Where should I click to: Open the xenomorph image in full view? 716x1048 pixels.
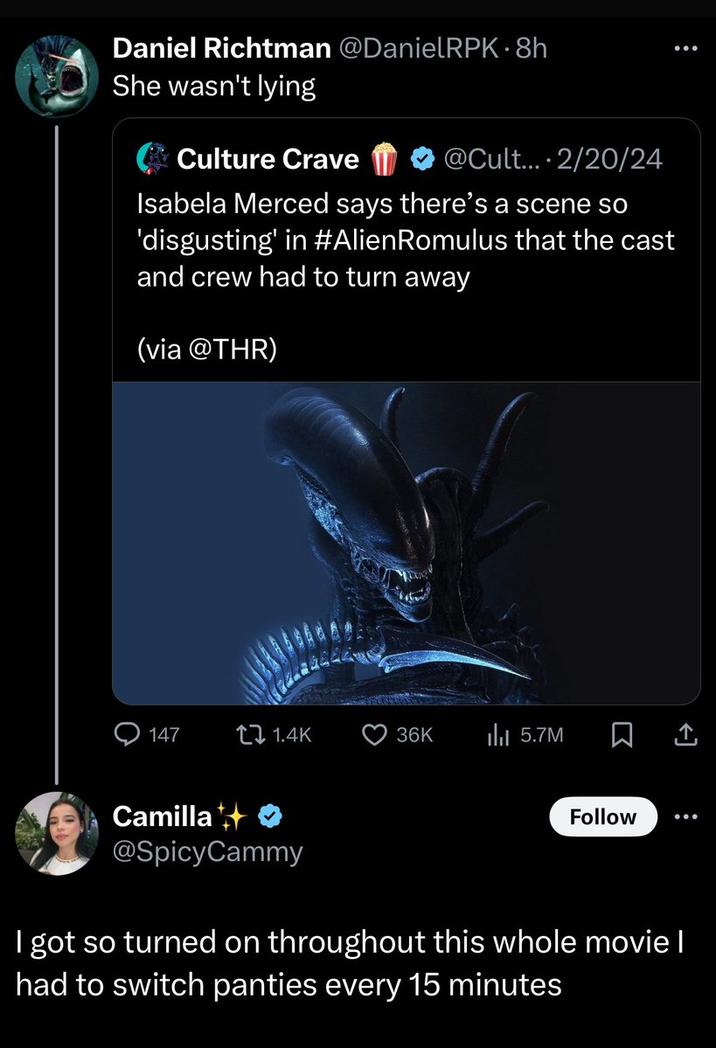[x=410, y=540]
